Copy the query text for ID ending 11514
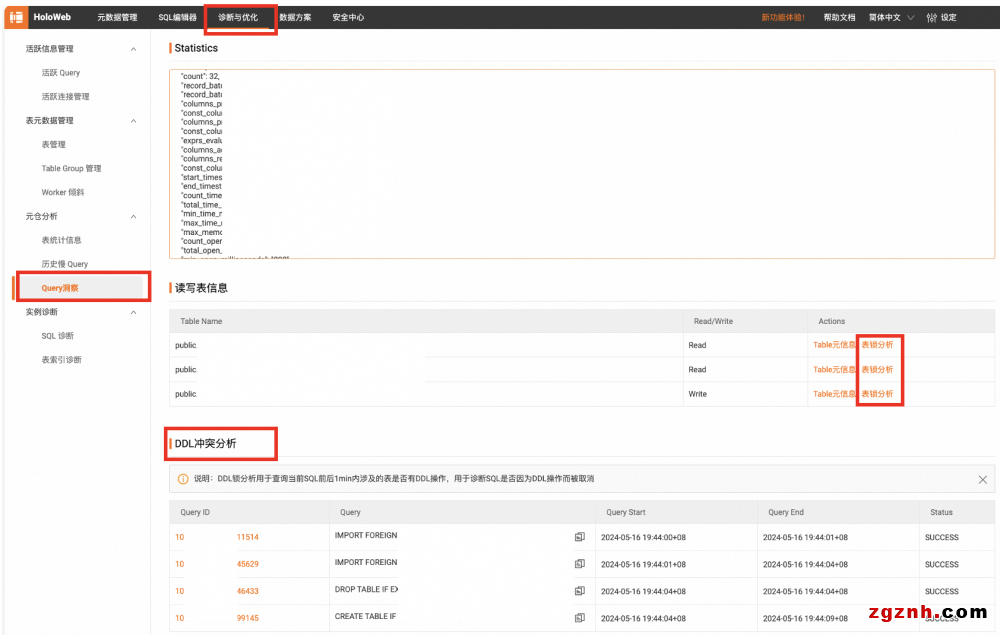This screenshot has height=635, width=1000. 579,537
